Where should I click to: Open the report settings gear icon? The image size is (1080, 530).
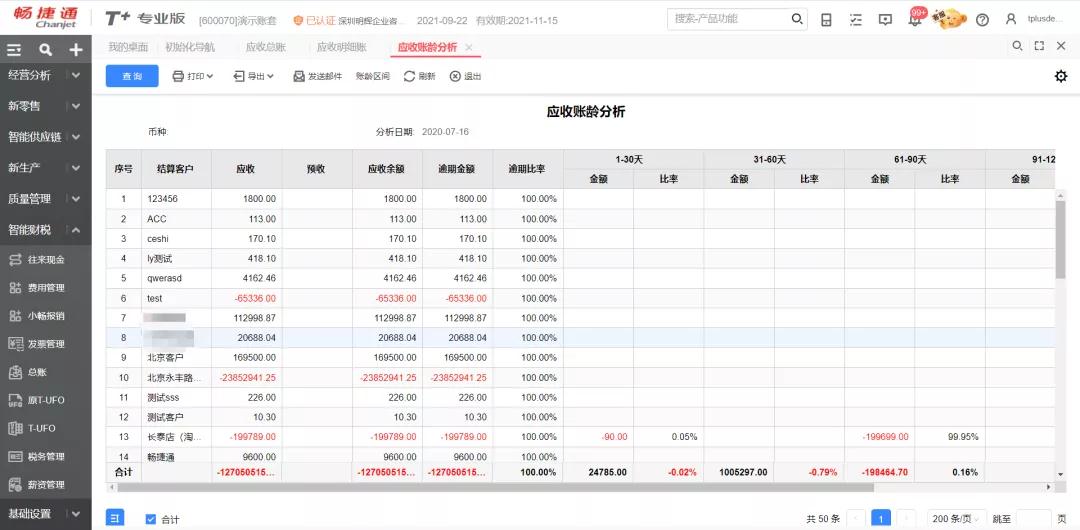coord(1061,76)
